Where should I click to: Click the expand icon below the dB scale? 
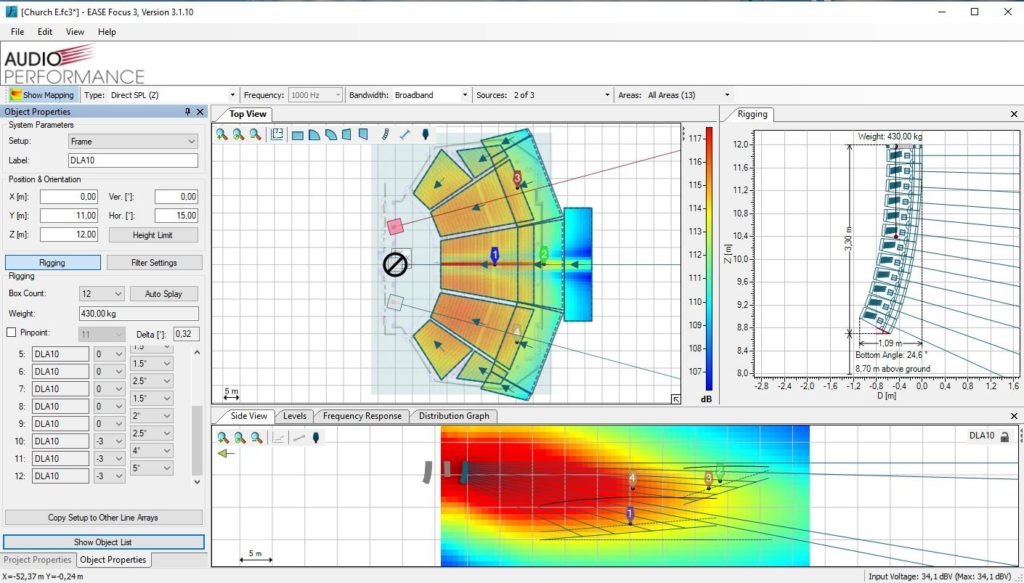point(676,399)
